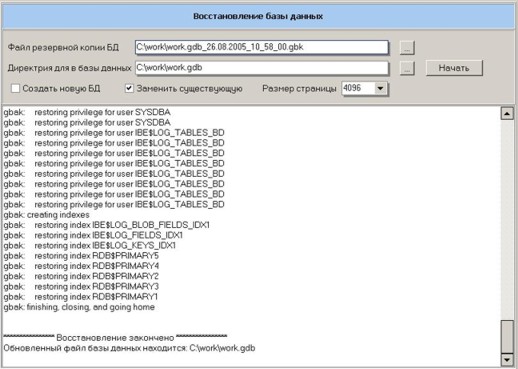Click the backup file path input field

pyautogui.click(x=262, y=47)
